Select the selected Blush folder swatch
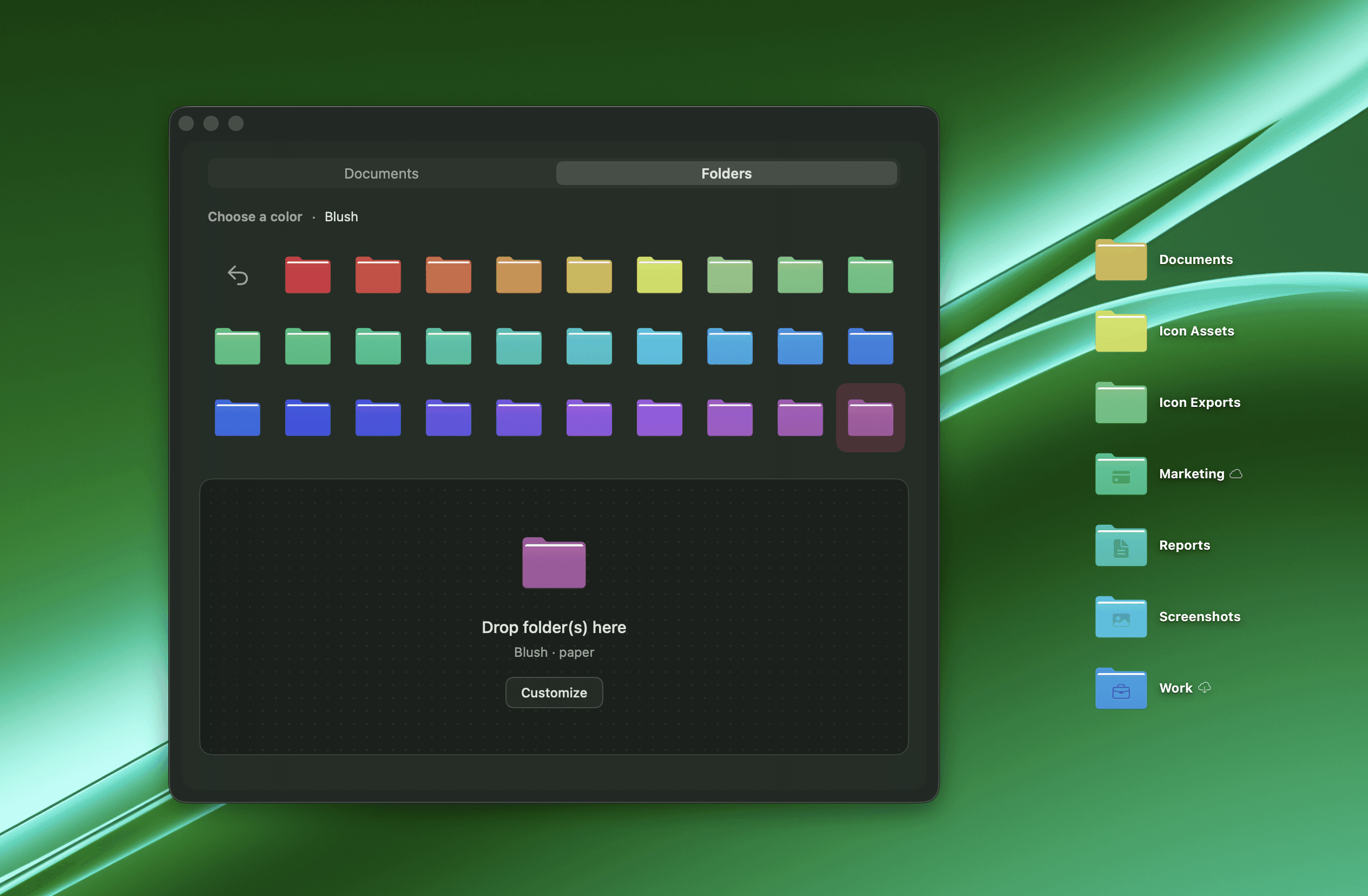The image size is (1368, 896). (870, 418)
